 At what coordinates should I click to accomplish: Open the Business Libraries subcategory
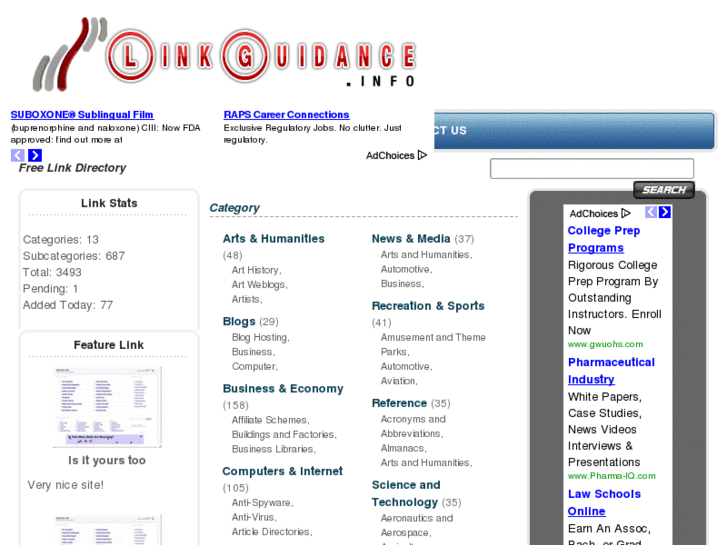coord(274,449)
